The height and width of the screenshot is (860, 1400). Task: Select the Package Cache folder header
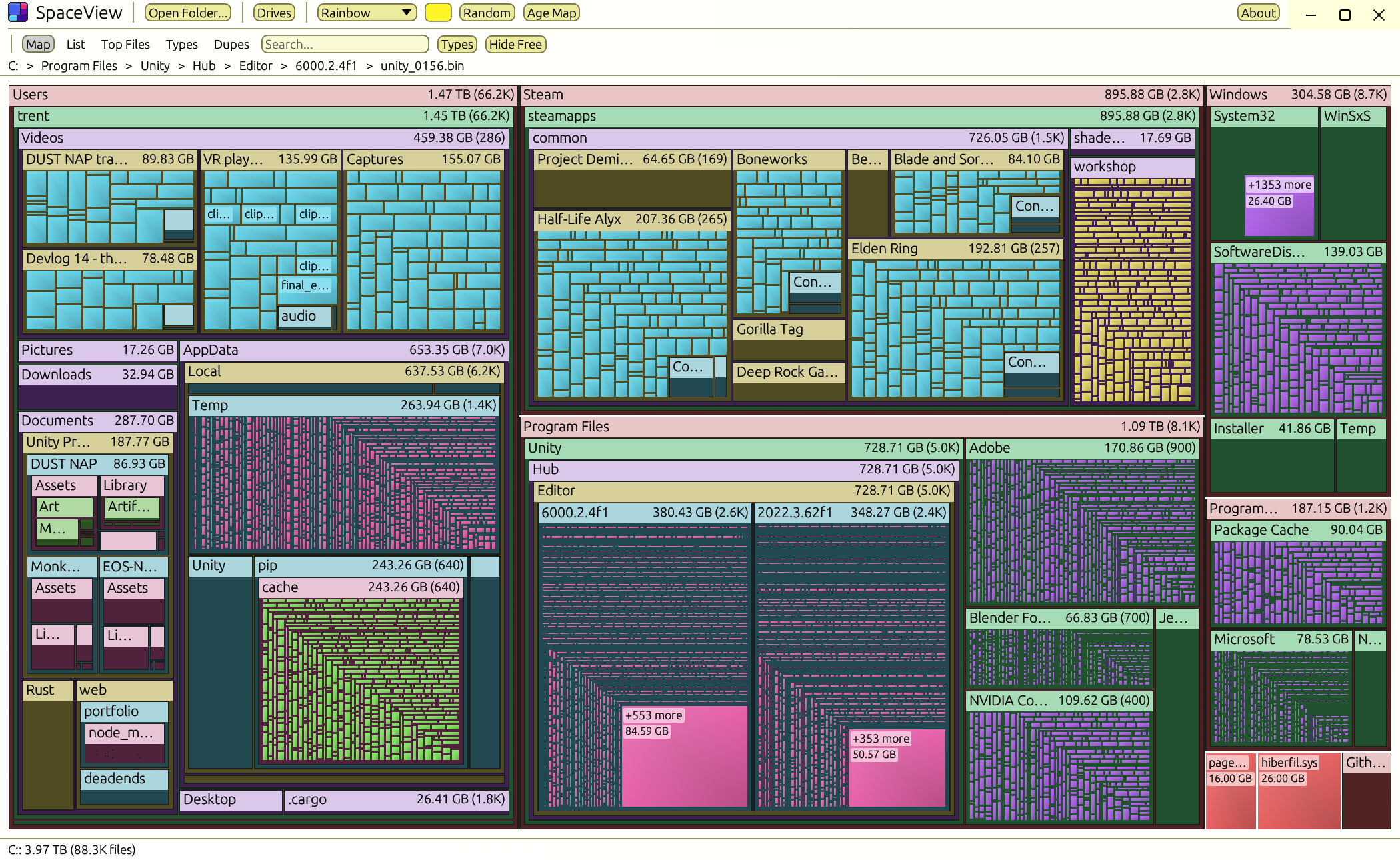coord(1298,529)
